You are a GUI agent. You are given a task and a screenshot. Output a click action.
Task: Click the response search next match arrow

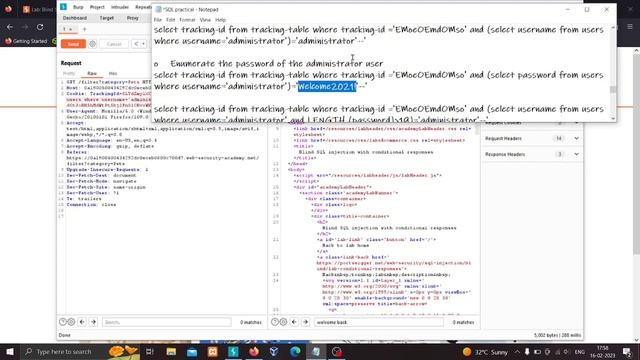point(305,322)
